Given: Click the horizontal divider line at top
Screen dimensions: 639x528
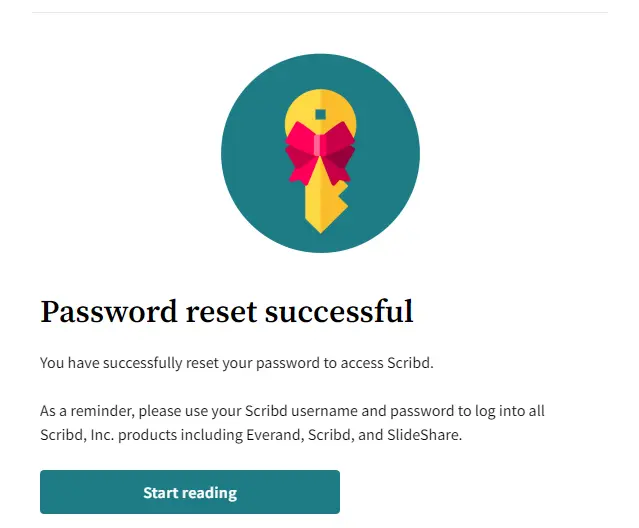Looking at the screenshot, I should 320,12.
